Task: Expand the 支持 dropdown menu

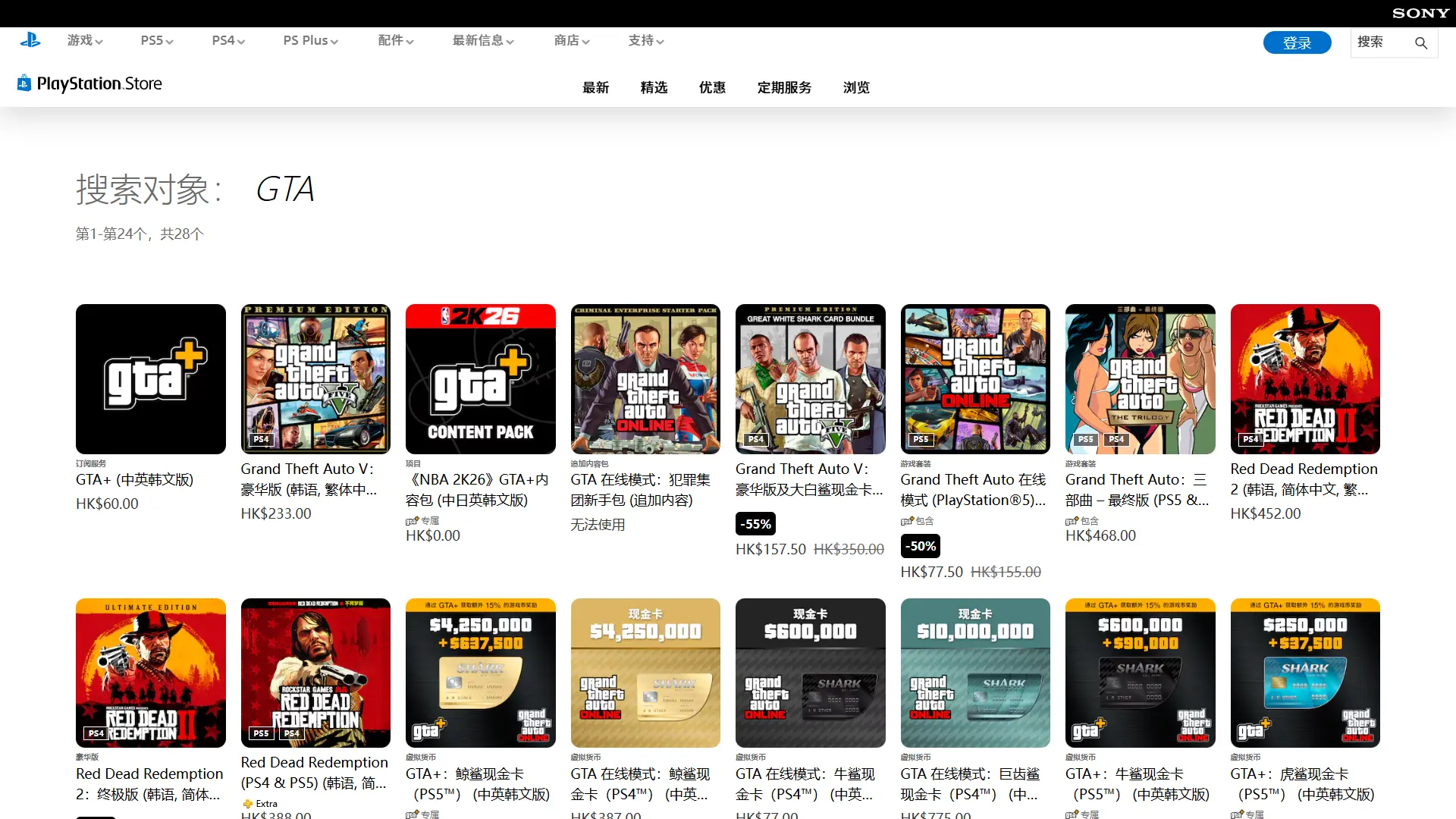Action: [645, 40]
